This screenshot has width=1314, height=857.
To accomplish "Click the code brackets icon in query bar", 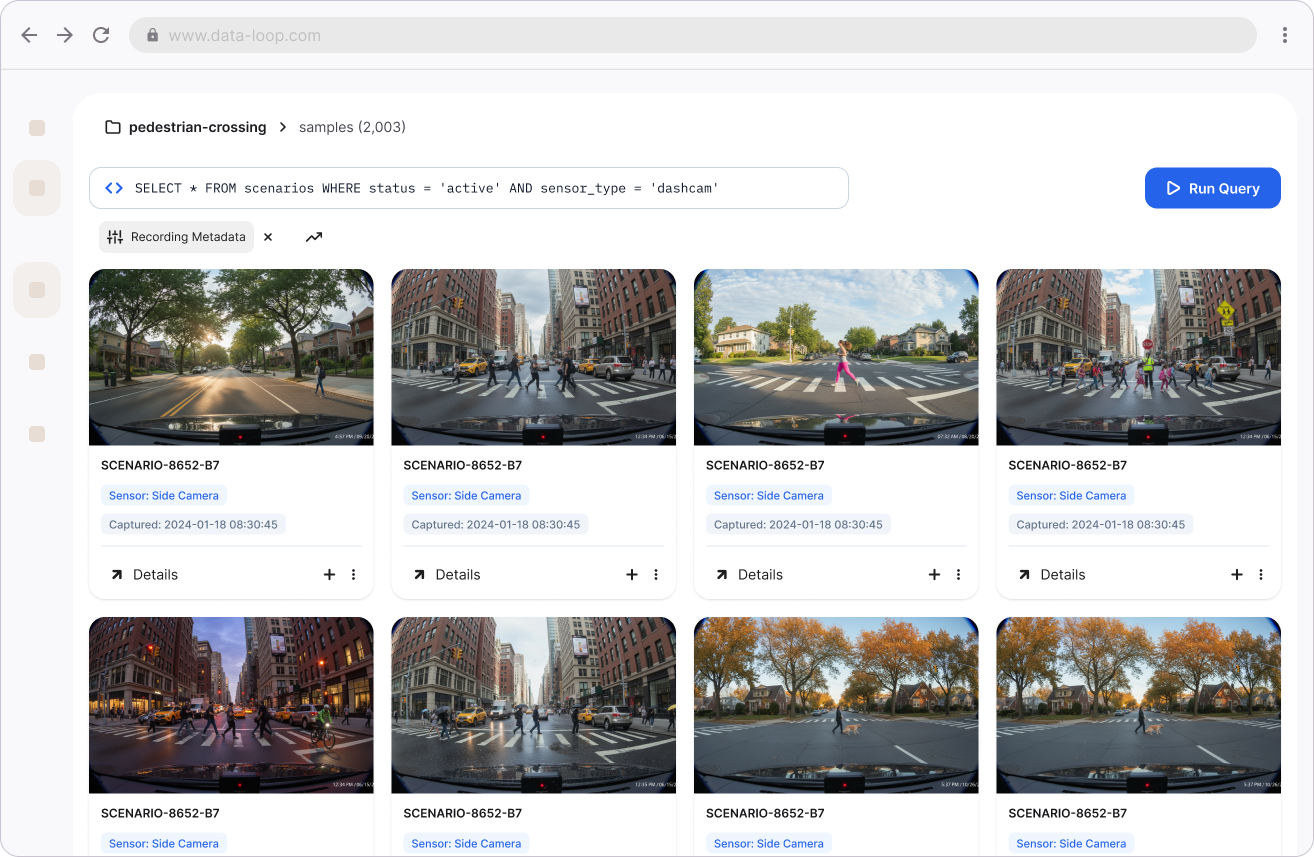I will click(x=114, y=188).
